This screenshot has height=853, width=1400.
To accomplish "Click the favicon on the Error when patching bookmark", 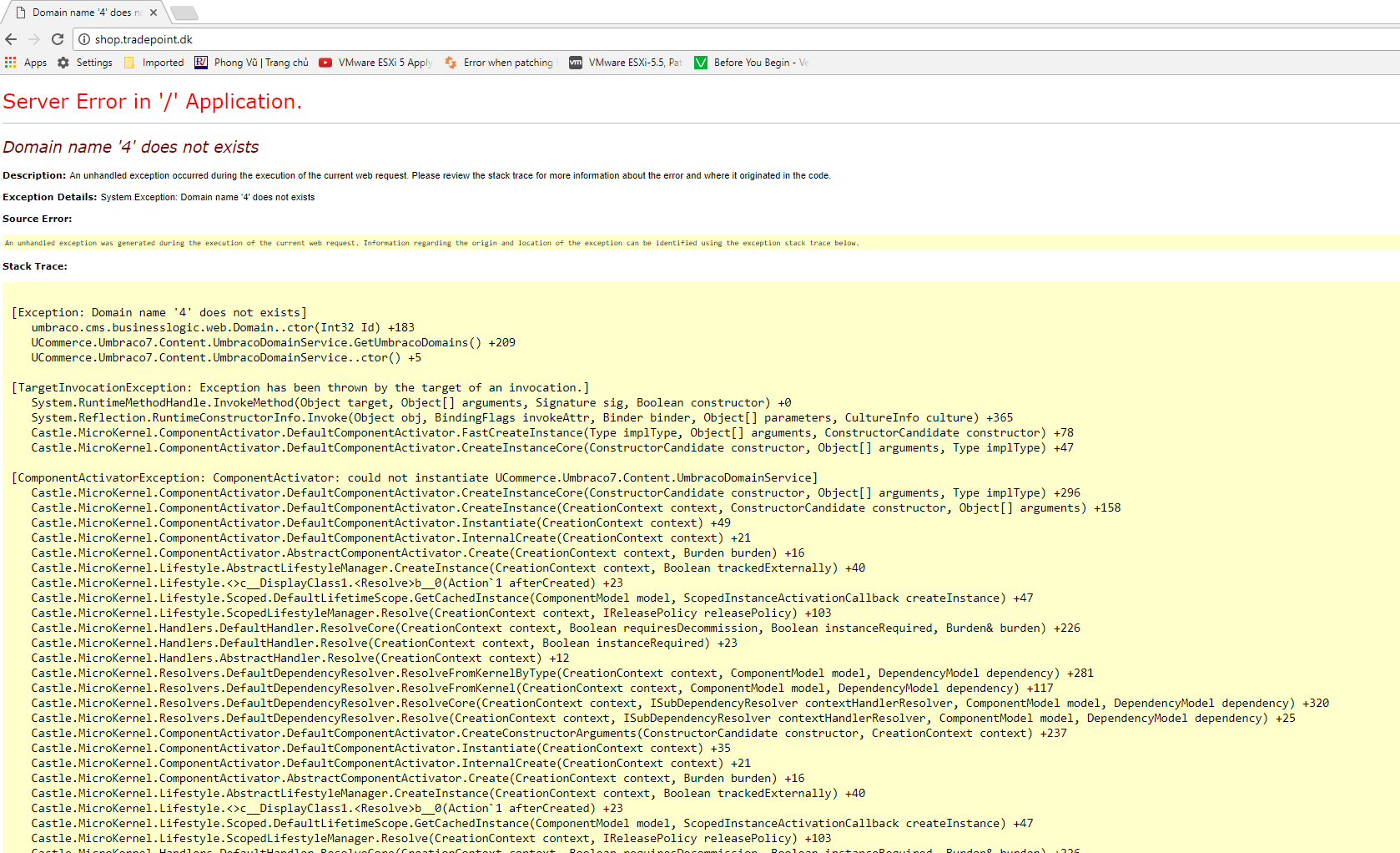I will [451, 62].
